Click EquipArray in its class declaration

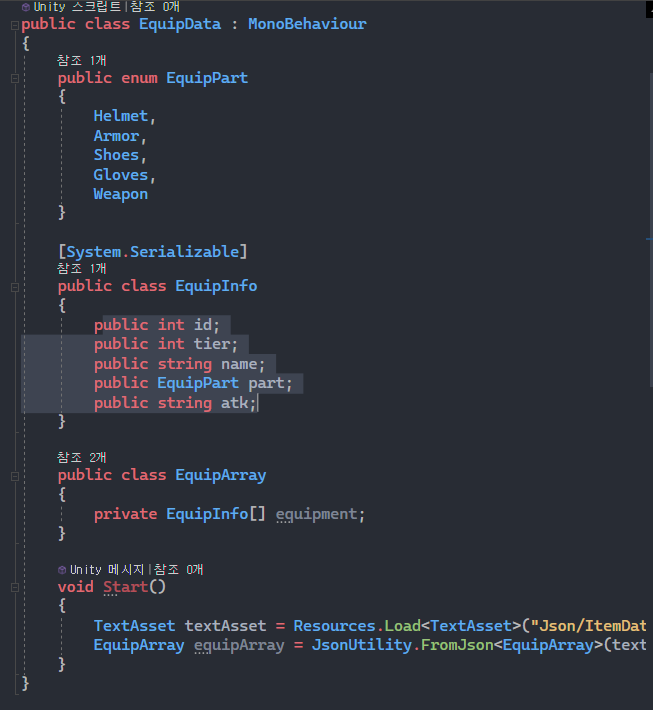pyautogui.click(x=221, y=475)
